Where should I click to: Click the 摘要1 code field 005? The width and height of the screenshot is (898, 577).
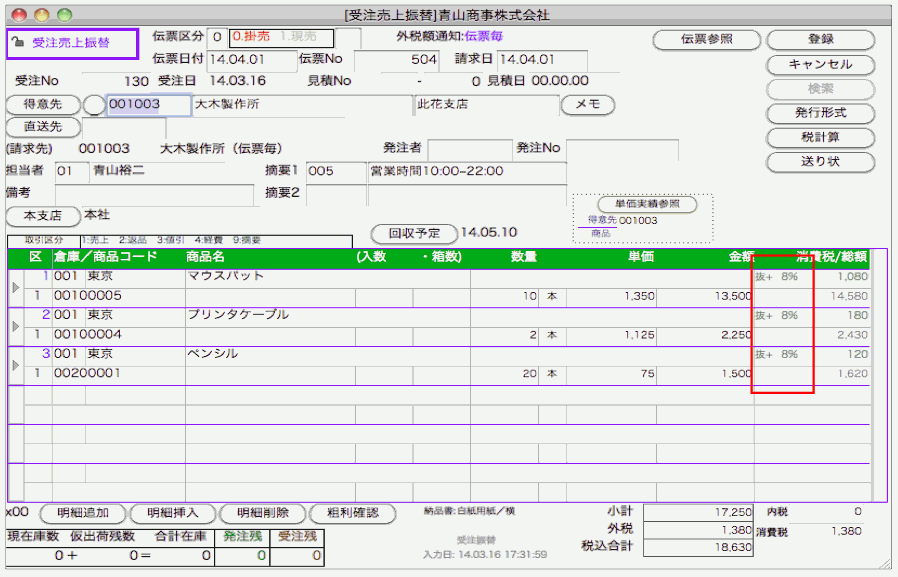pyautogui.click(x=336, y=171)
